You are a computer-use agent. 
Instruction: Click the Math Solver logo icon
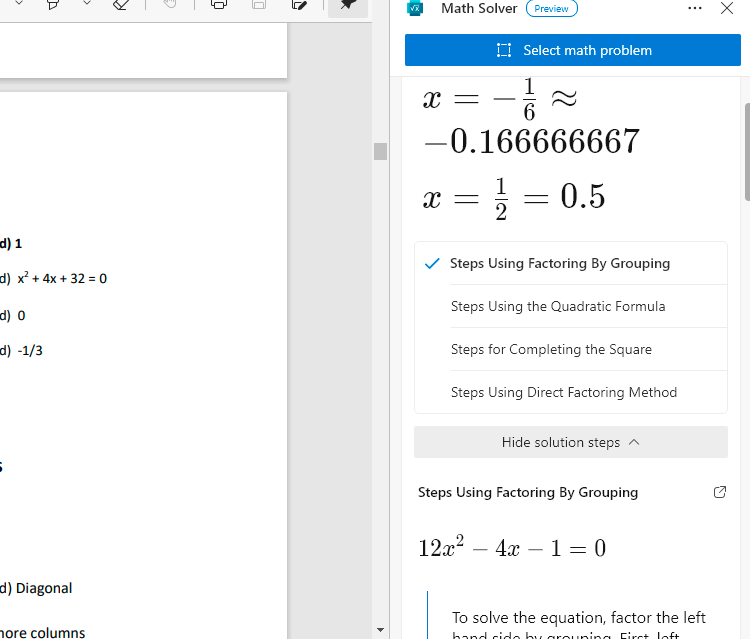point(415,8)
